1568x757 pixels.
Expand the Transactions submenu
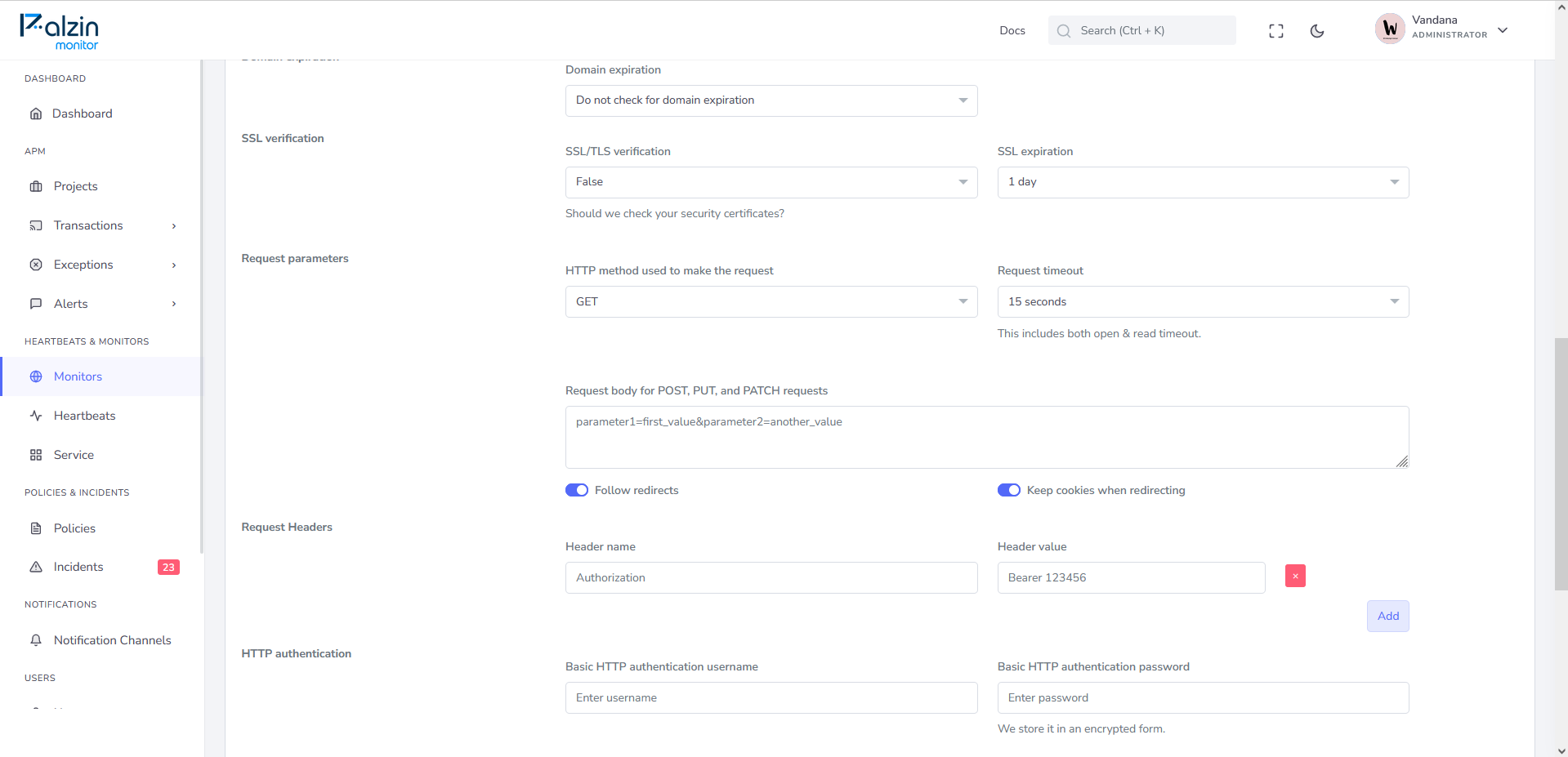tap(103, 225)
